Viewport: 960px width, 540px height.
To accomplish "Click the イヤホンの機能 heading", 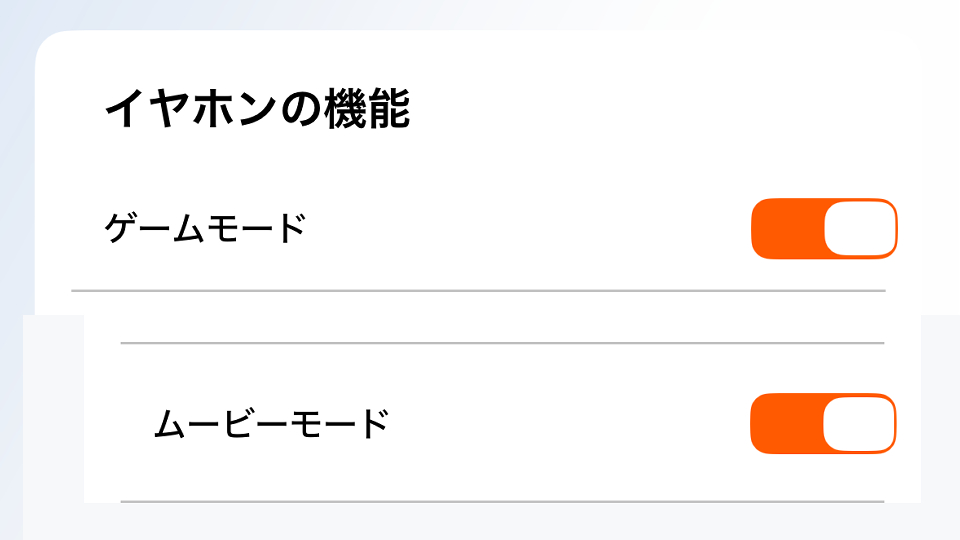I will tap(257, 110).
